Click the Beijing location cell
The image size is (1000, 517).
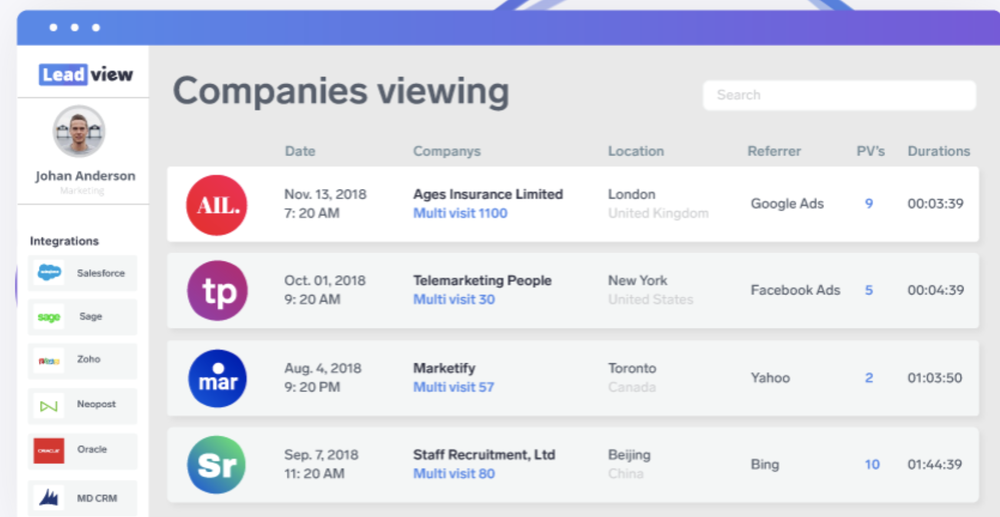pos(629,455)
